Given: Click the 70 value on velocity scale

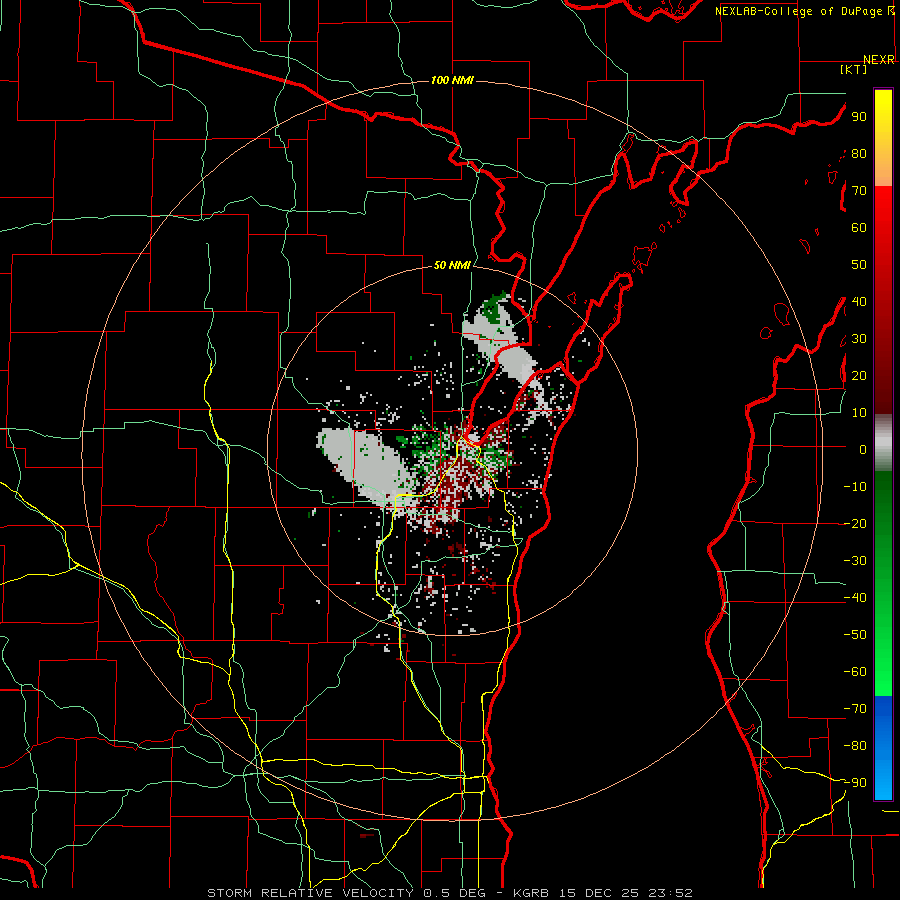Looking at the screenshot, I should tap(859, 191).
